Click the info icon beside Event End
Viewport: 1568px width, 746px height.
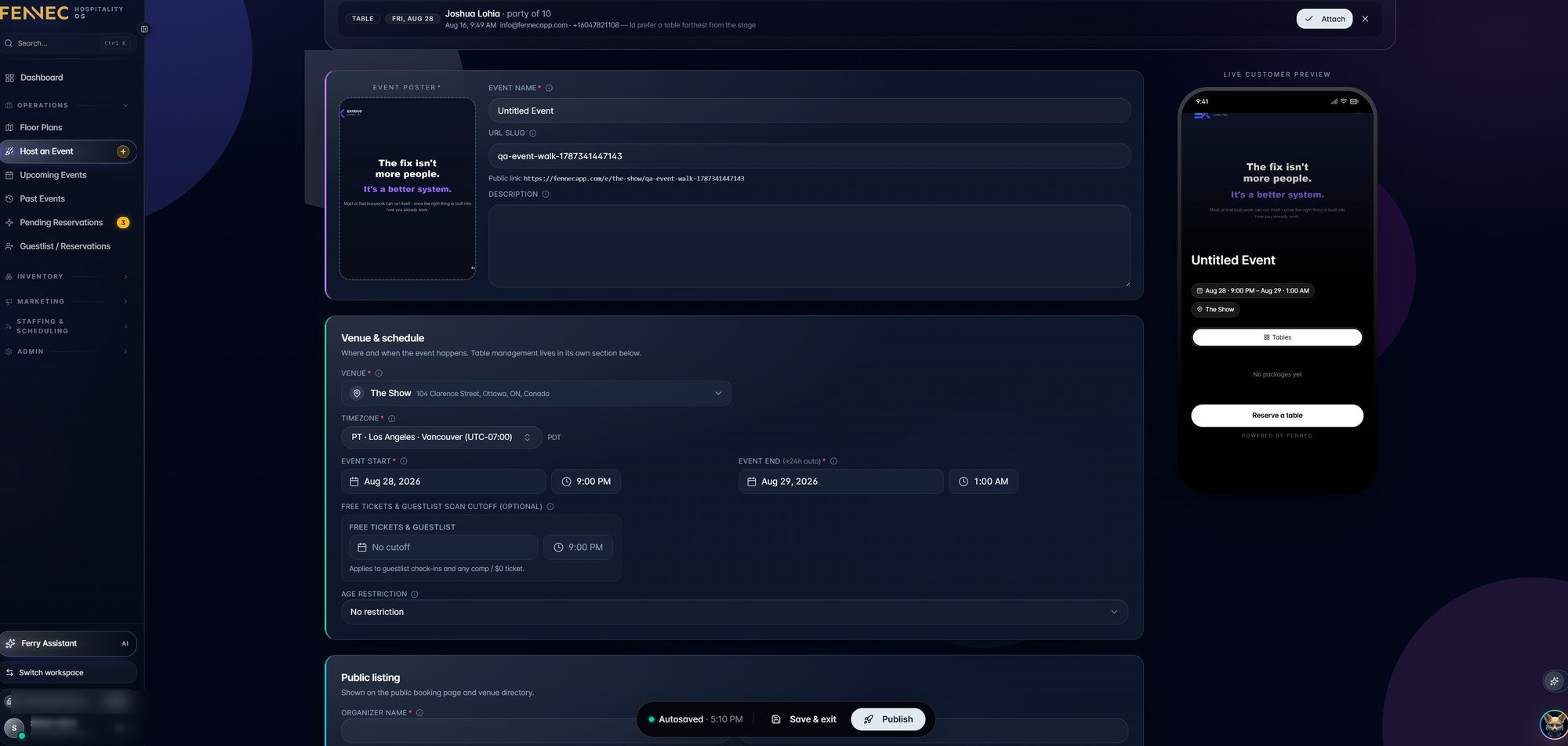coord(833,461)
